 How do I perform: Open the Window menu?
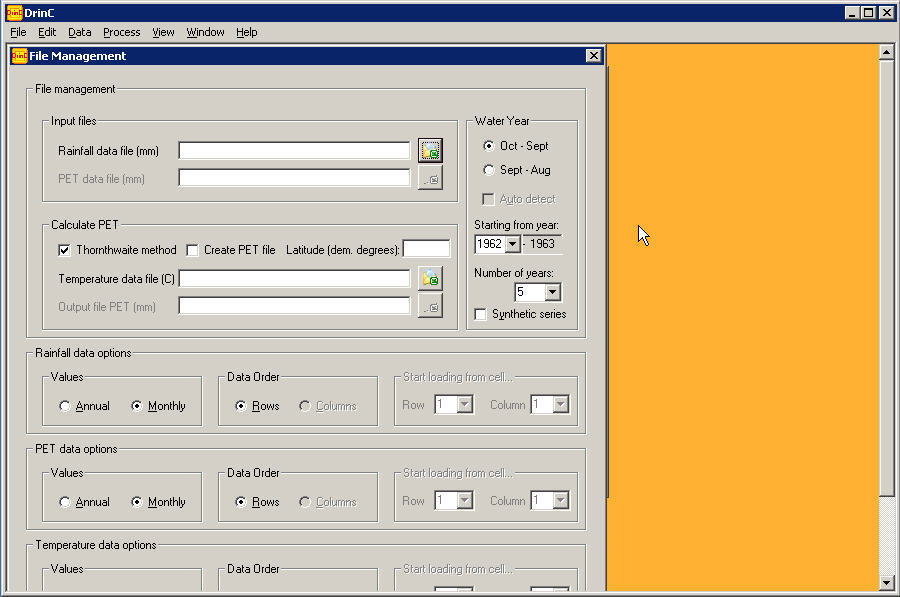205,32
